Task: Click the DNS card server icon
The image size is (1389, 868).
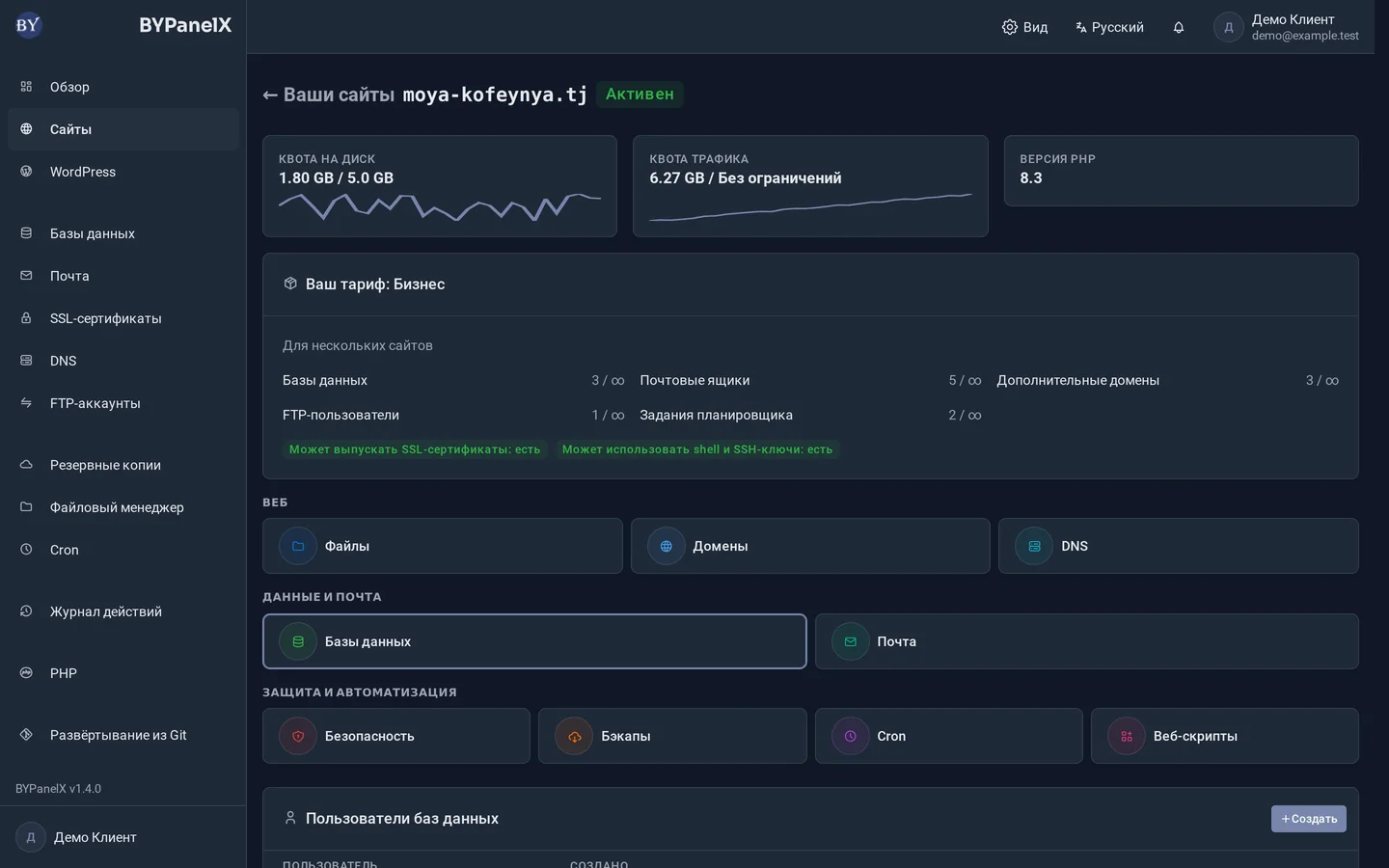Action: click(x=1034, y=546)
